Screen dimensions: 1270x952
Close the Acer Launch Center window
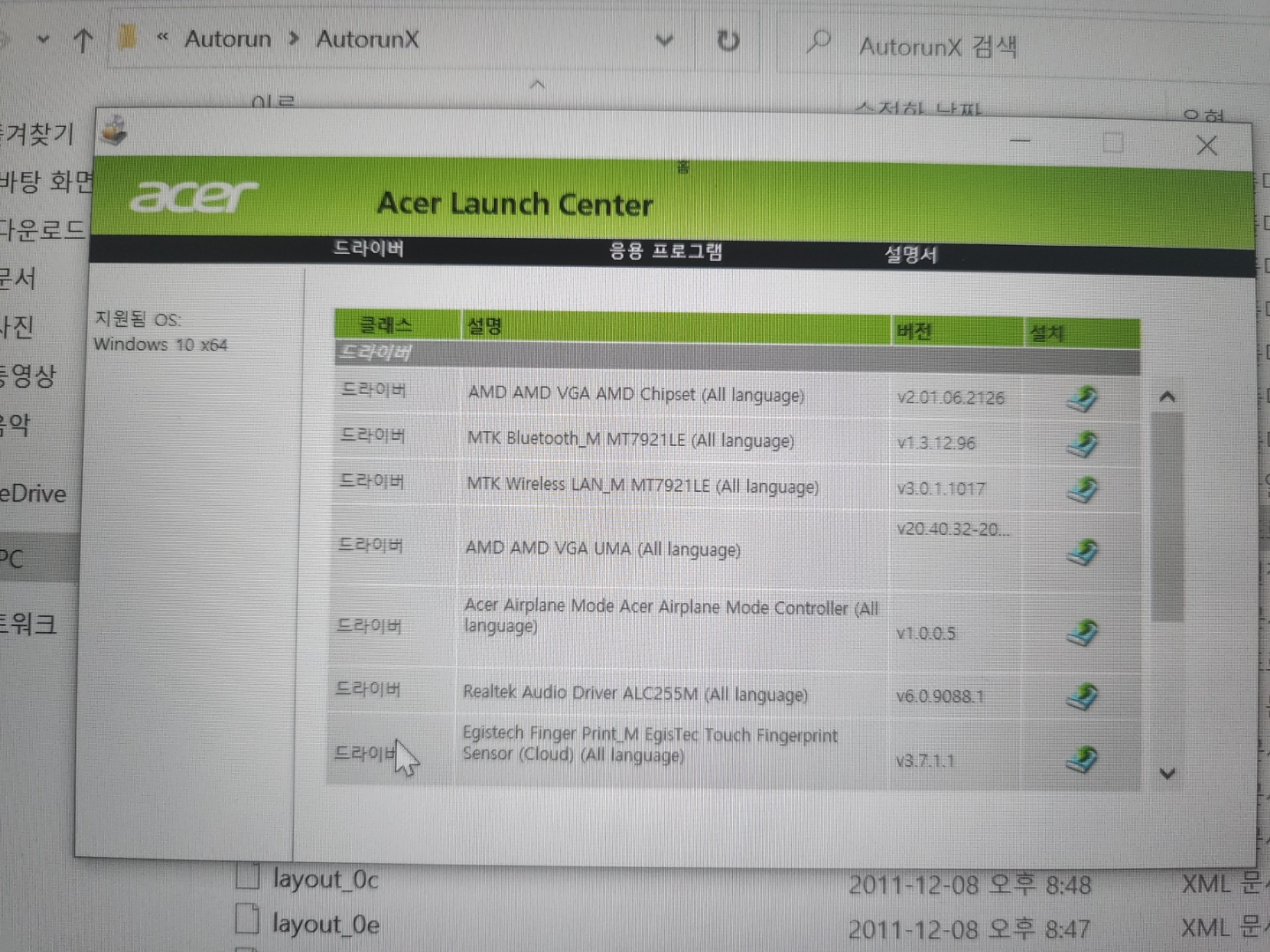pyautogui.click(x=1206, y=145)
